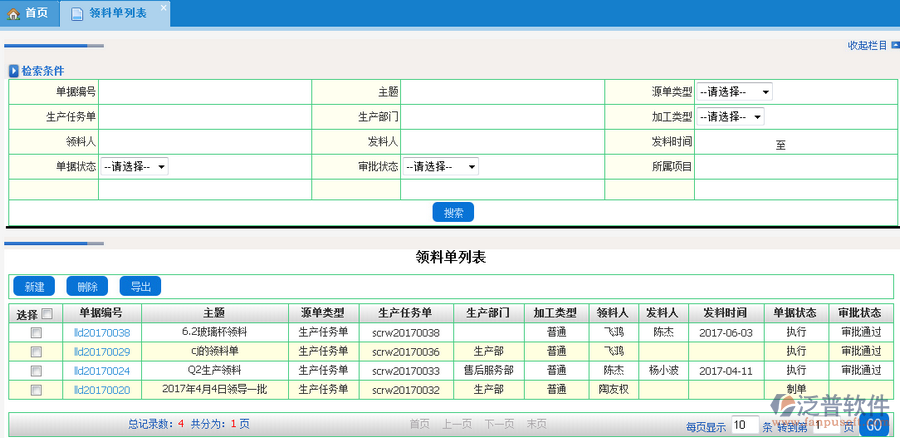This screenshot has width=900, height=438.
Task: Export list using 导出 button
Action: pos(140,287)
